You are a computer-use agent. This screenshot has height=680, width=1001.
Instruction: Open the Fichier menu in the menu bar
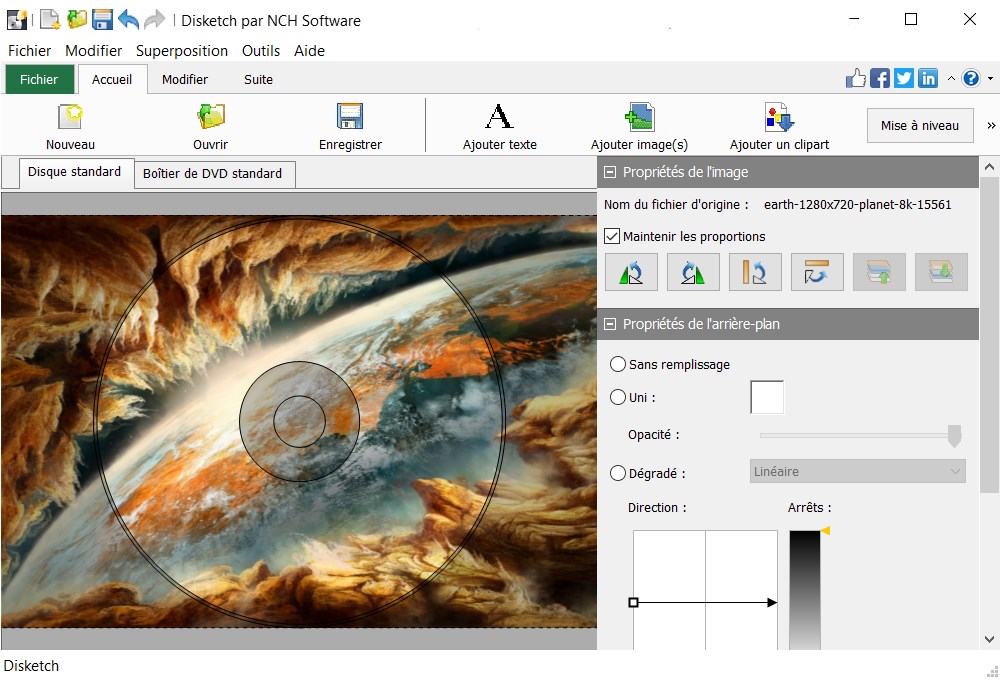[x=29, y=50]
